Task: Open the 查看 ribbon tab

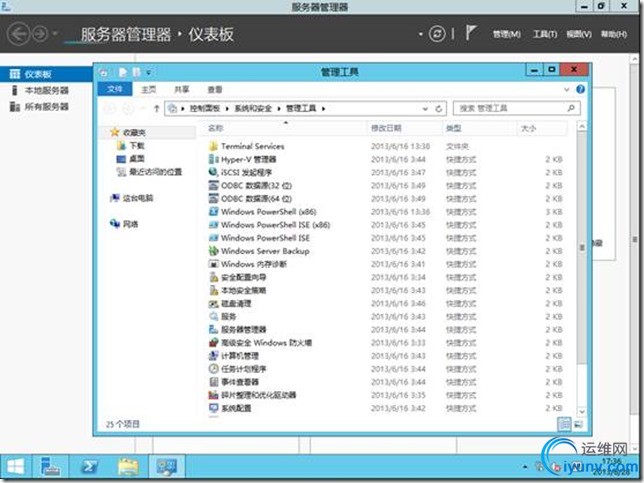Action: pos(215,89)
